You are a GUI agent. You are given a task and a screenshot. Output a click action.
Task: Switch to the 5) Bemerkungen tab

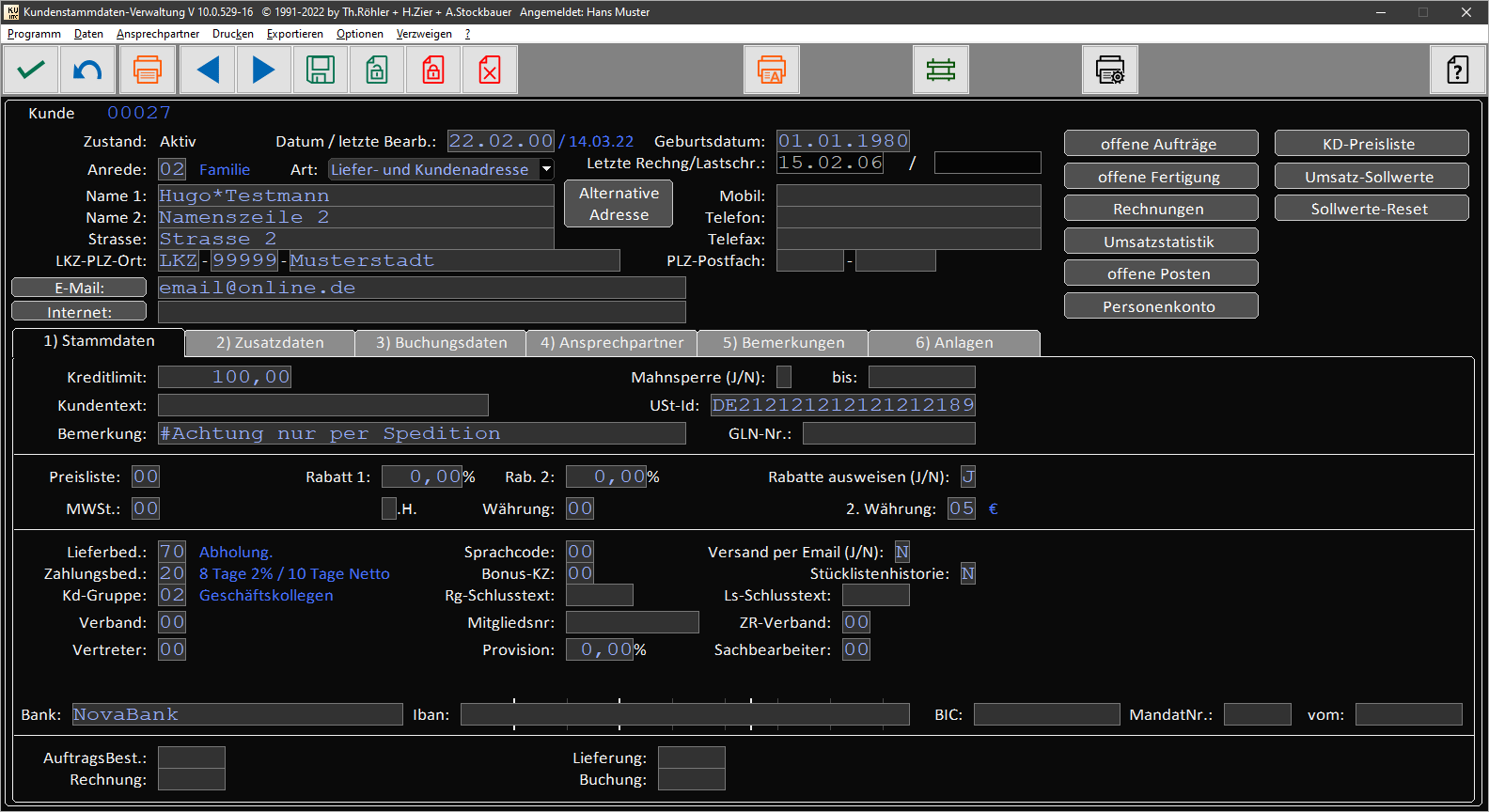(783, 343)
